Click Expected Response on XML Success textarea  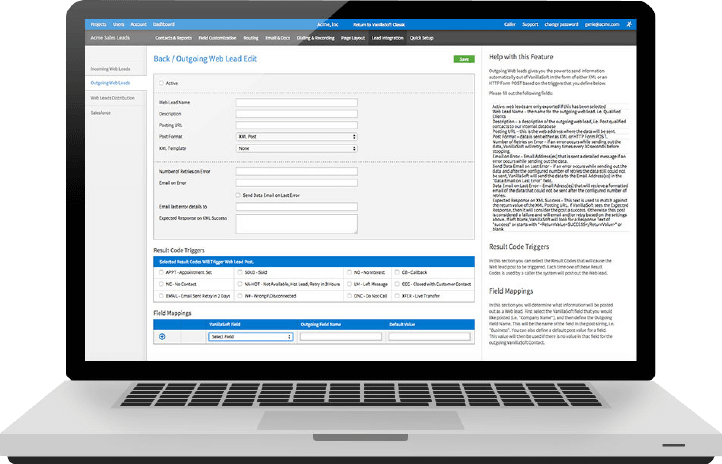coord(297,224)
